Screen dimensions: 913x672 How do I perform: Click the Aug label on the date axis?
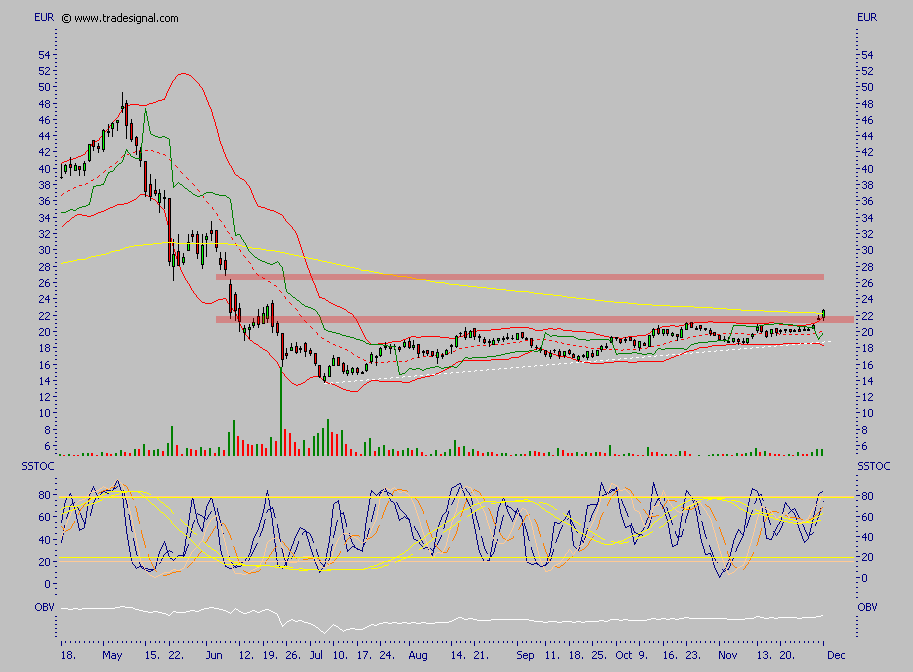coord(418,655)
